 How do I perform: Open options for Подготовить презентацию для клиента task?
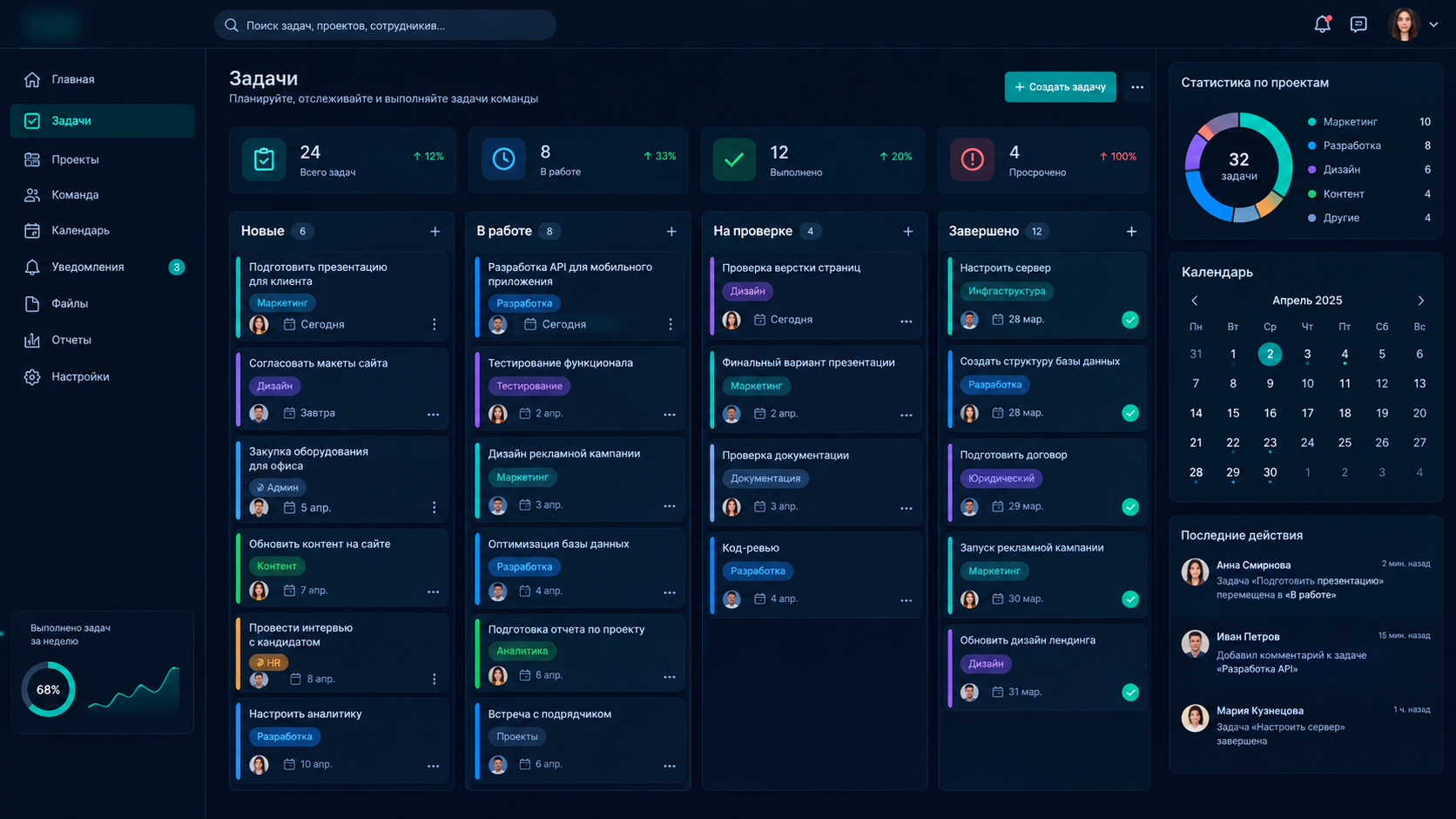coord(435,324)
